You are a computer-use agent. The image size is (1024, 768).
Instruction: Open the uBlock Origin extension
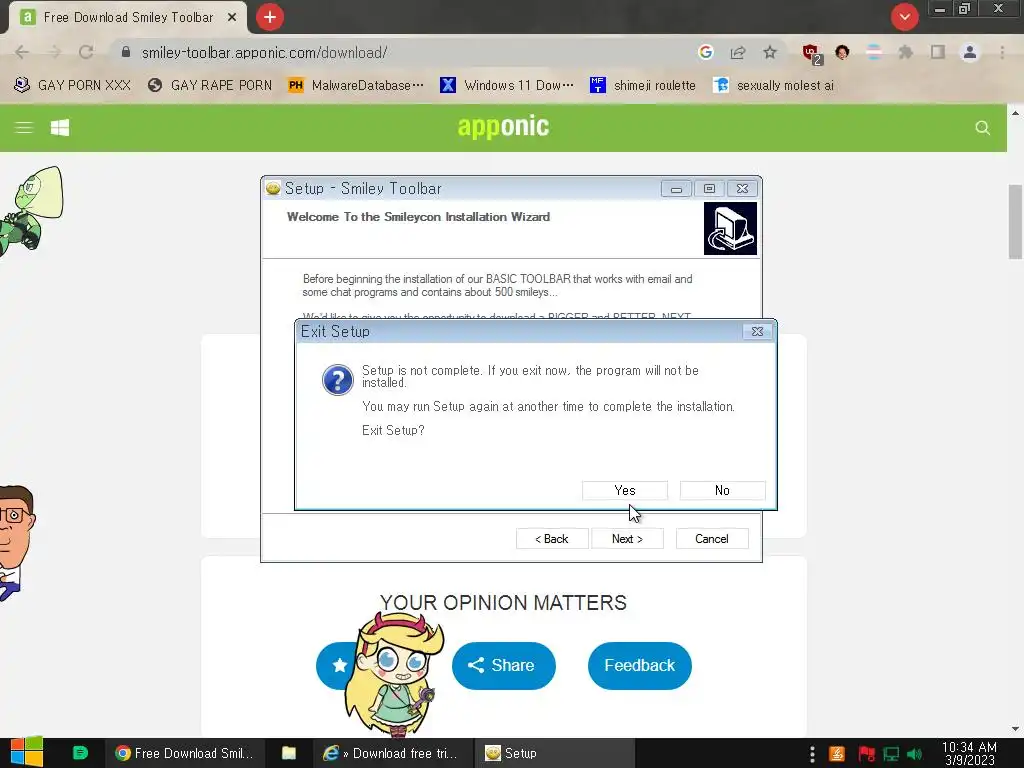point(811,53)
